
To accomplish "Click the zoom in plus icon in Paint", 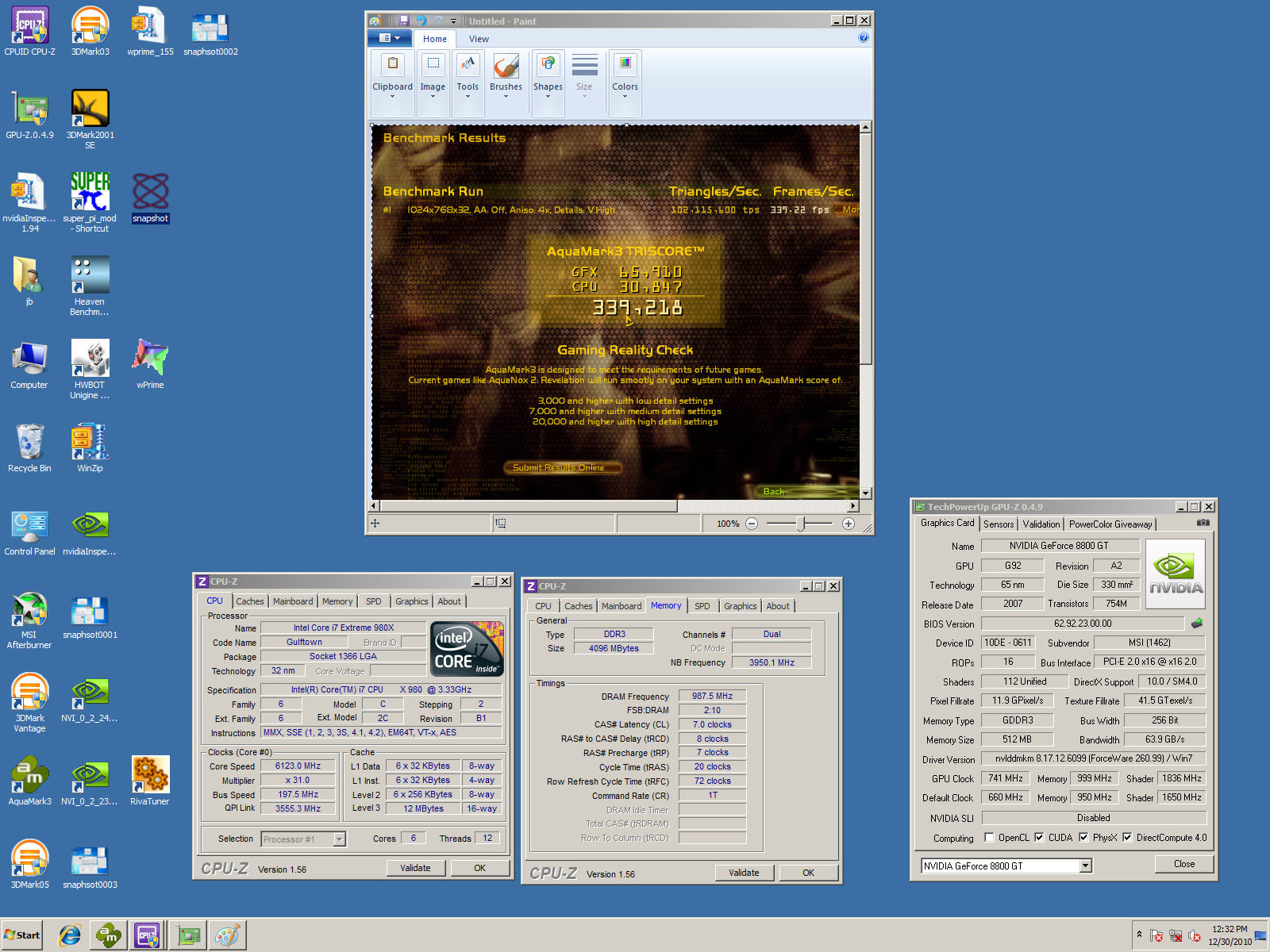I will pos(849,524).
